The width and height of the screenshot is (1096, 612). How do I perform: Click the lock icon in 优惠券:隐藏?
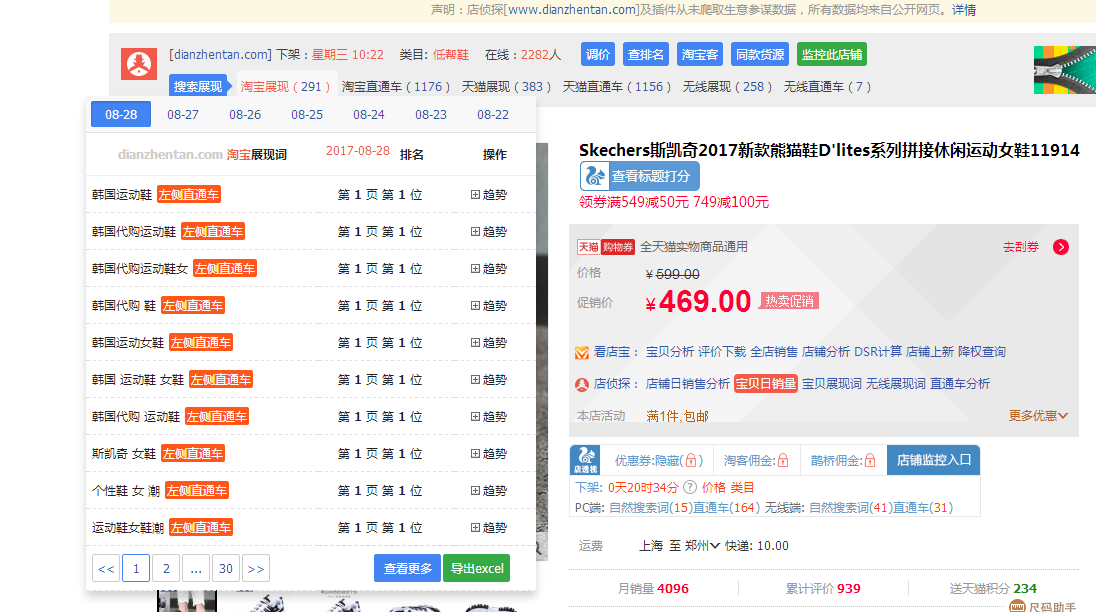point(691,461)
